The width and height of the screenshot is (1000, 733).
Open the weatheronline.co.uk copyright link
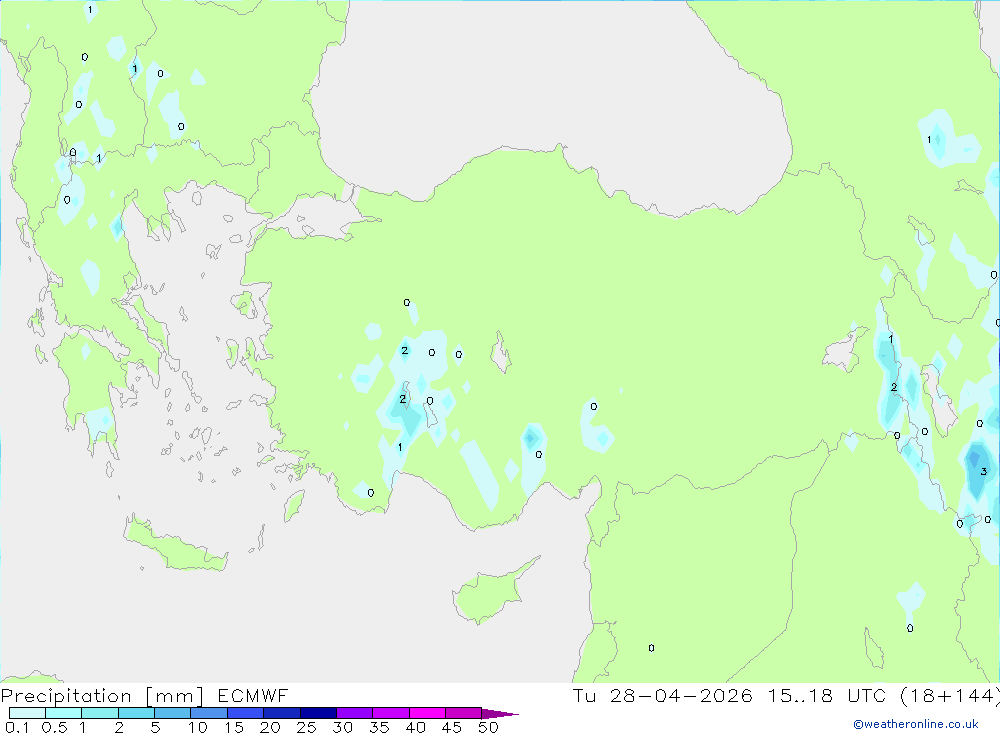coord(916,724)
